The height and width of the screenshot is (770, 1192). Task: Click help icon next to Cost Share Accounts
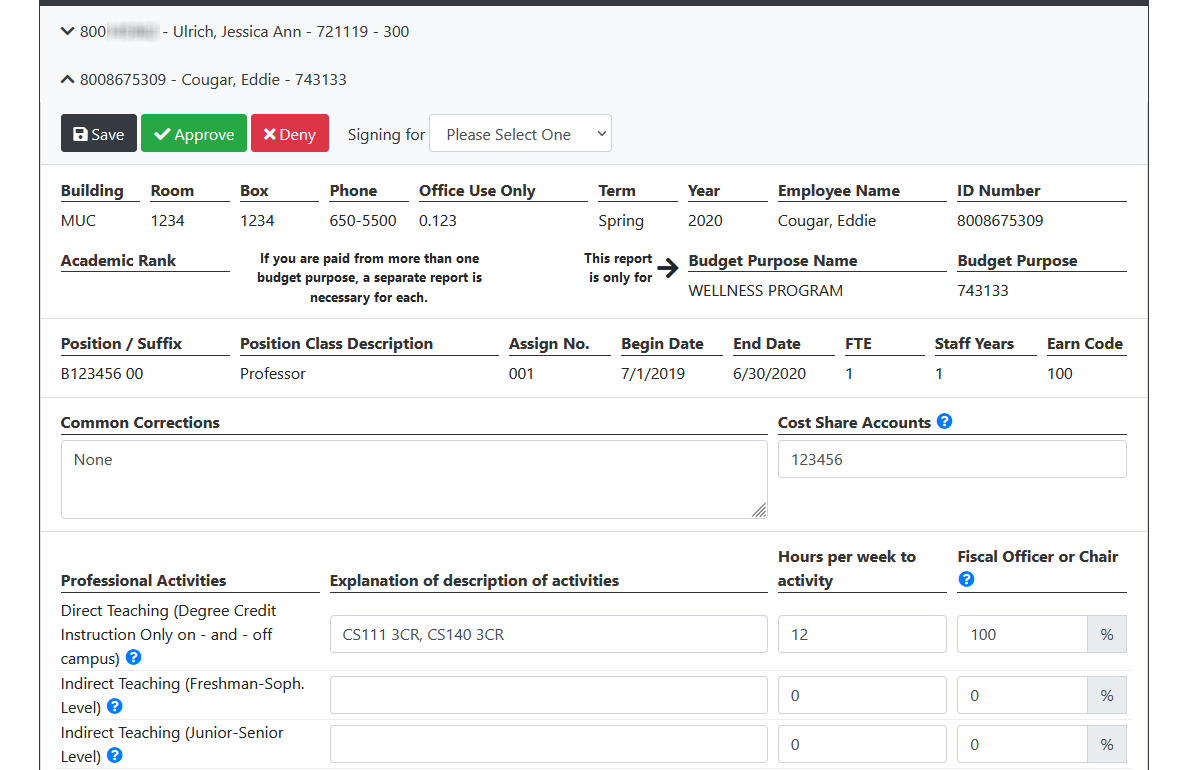pos(944,422)
